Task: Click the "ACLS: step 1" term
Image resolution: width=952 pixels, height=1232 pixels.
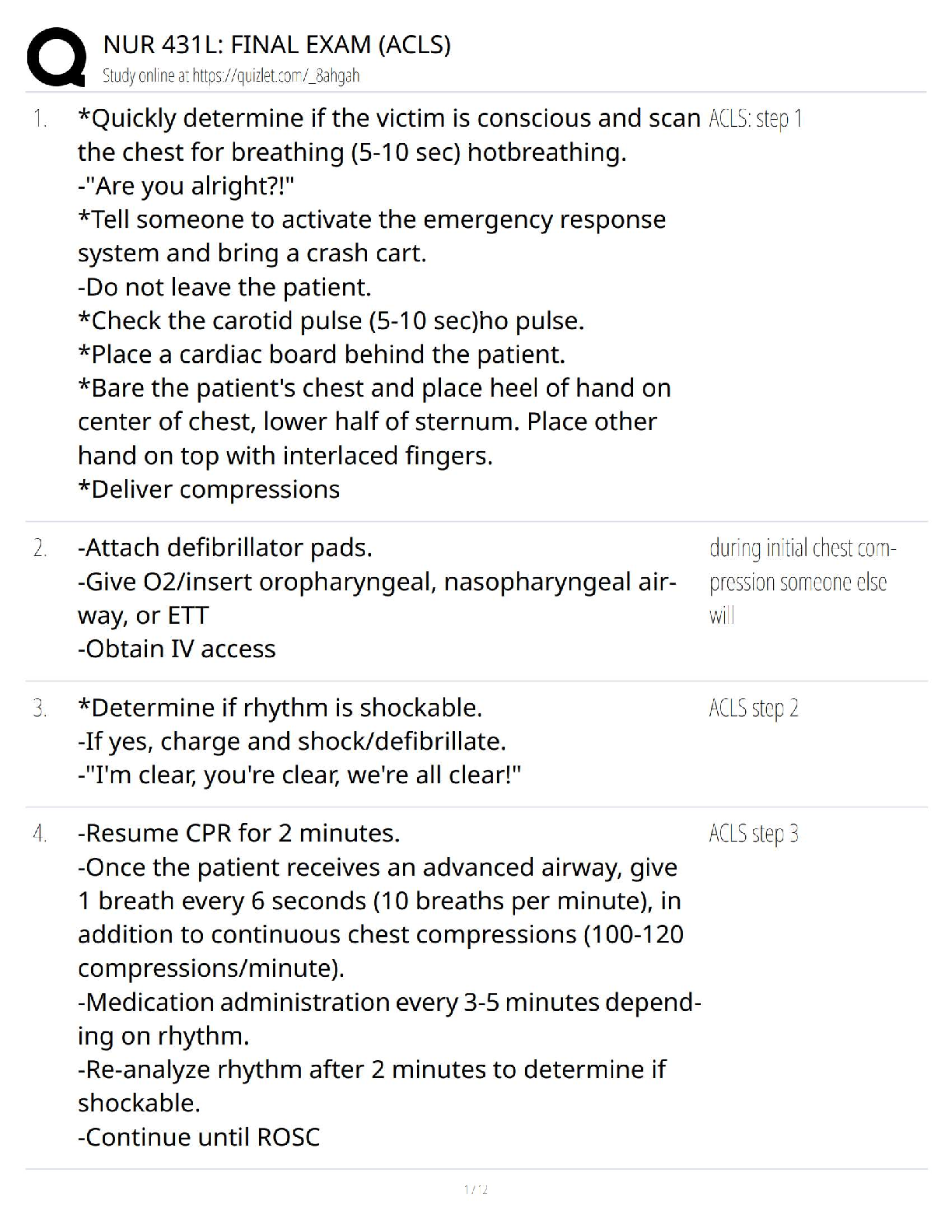Action: 755,119
